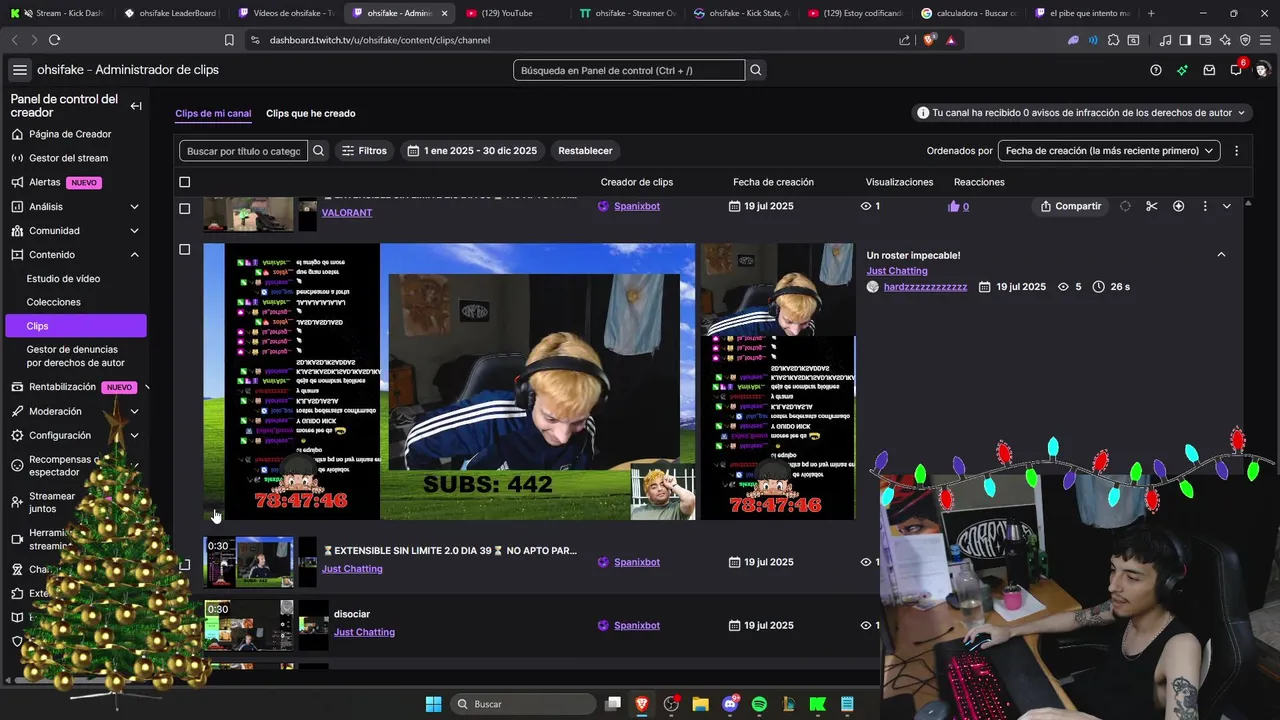The width and height of the screenshot is (1280, 720).
Task: Open Spanixbot link on 'disociar' row
Action: click(x=637, y=625)
